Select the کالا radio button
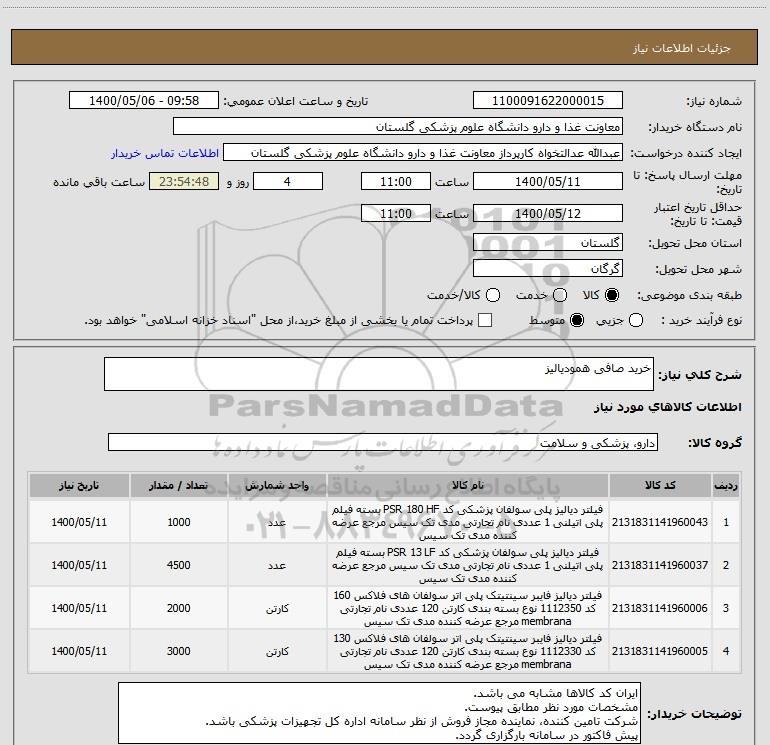The image size is (770, 745). [612, 295]
